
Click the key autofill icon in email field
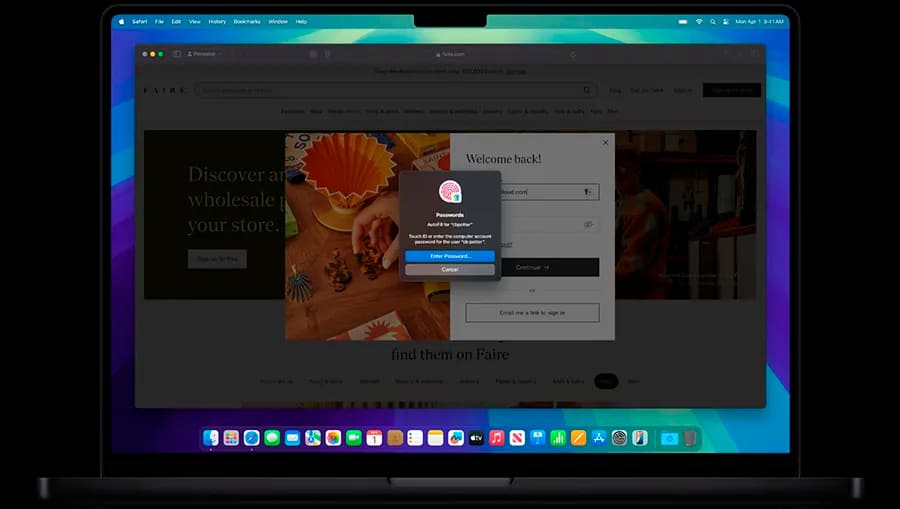pos(588,192)
